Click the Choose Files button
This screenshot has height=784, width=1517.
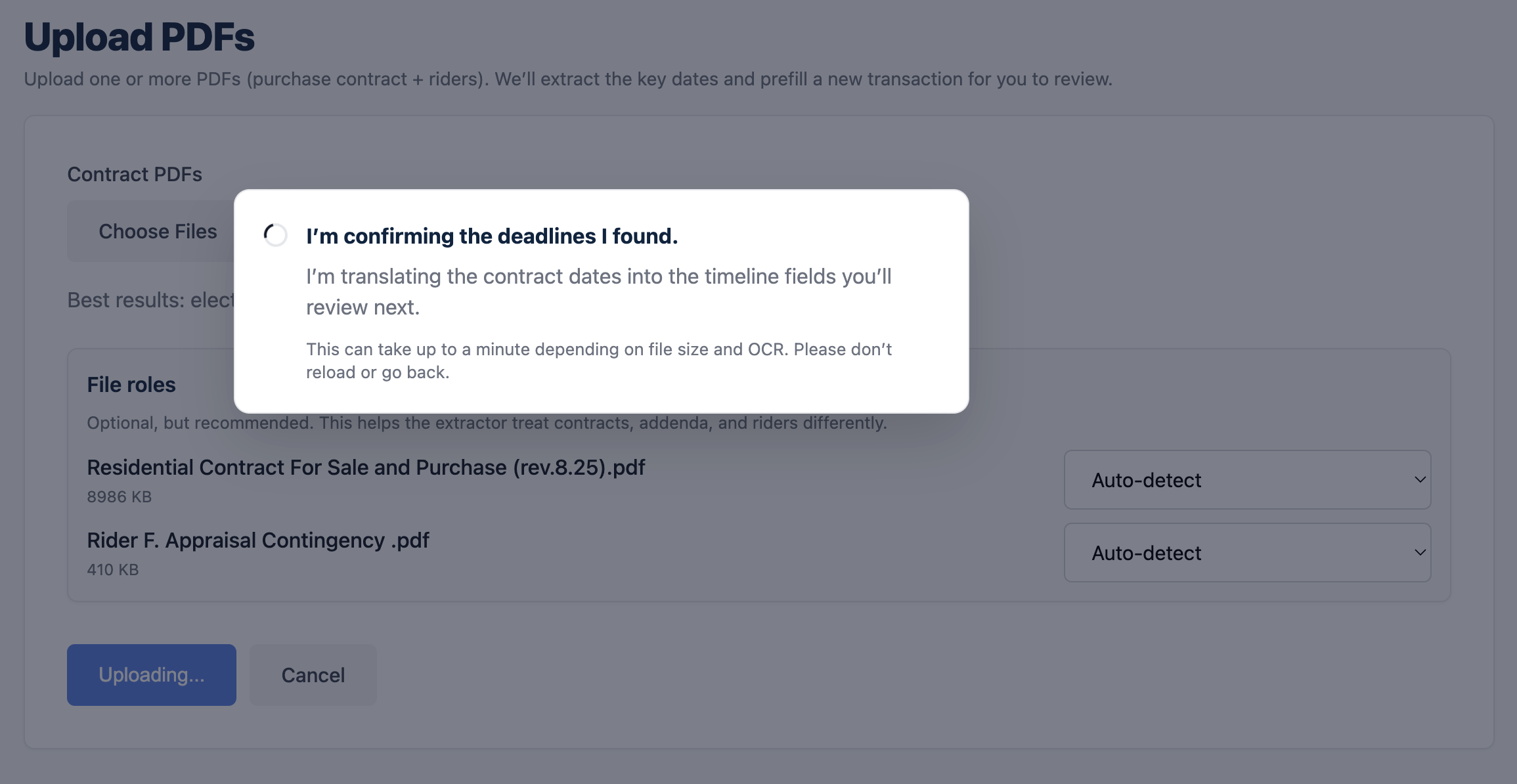click(x=158, y=230)
